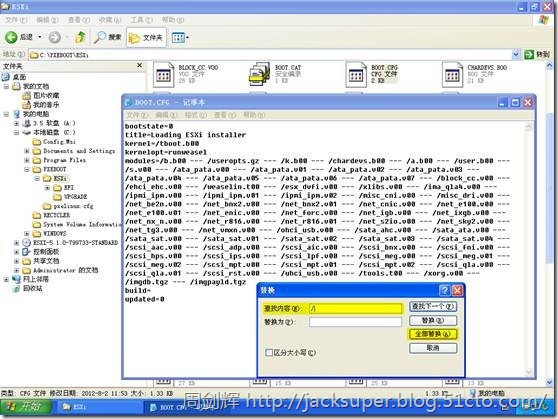Select ESXI-5.1.0-799733-STANDARD drive in tree
The height and width of the screenshot is (419, 558).
pyautogui.click(x=70, y=243)
